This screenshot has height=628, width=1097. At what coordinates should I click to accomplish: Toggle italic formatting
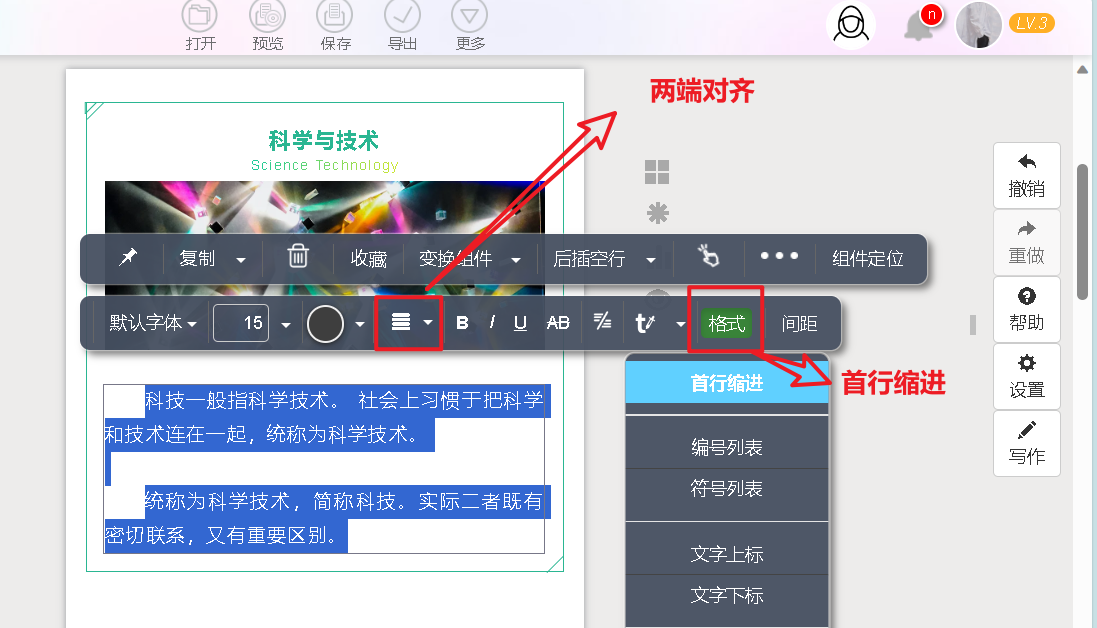coord(492,322)
